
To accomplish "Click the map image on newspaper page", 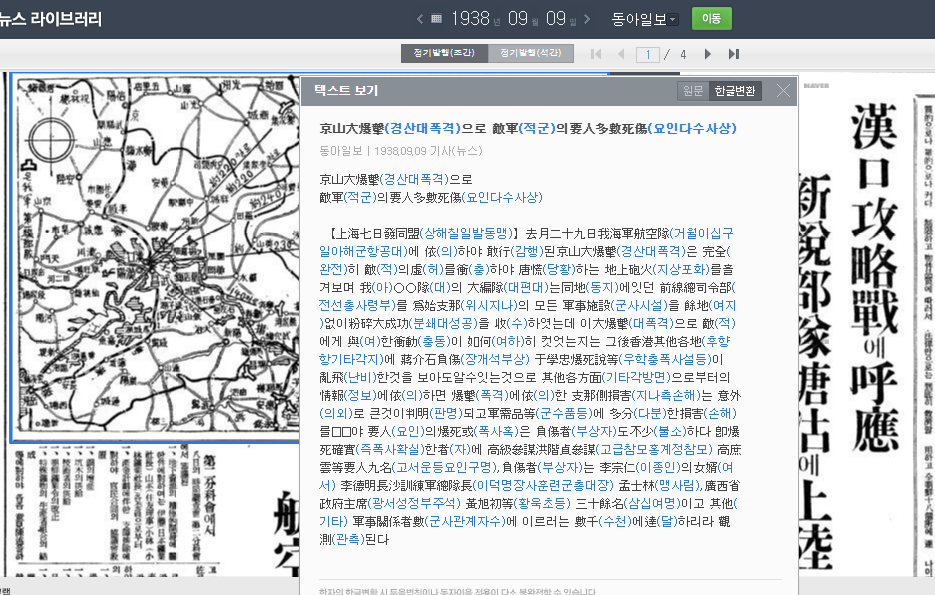I will [x=155, y=256].
